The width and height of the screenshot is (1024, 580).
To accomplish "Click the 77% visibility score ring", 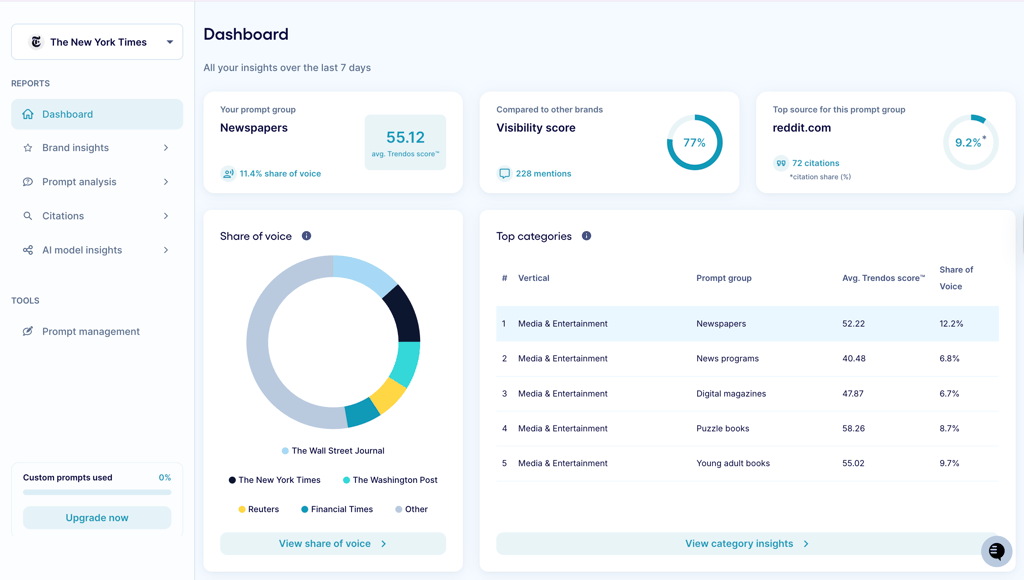I will pos(694,142).
